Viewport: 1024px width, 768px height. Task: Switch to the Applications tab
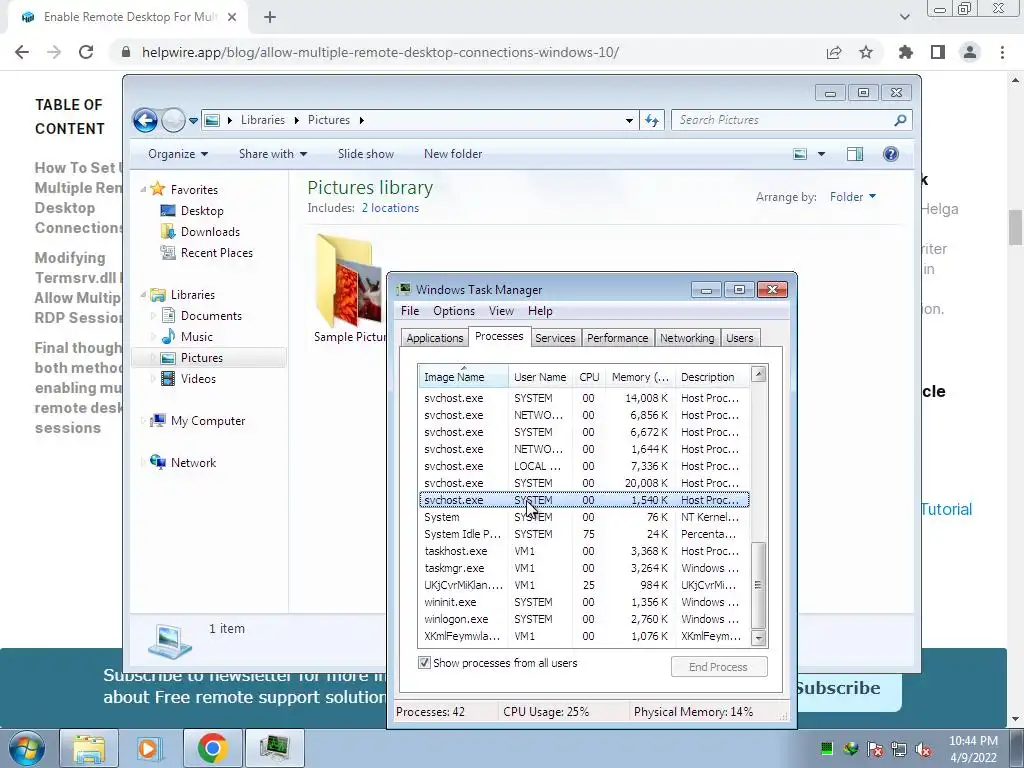coord(434,338)
